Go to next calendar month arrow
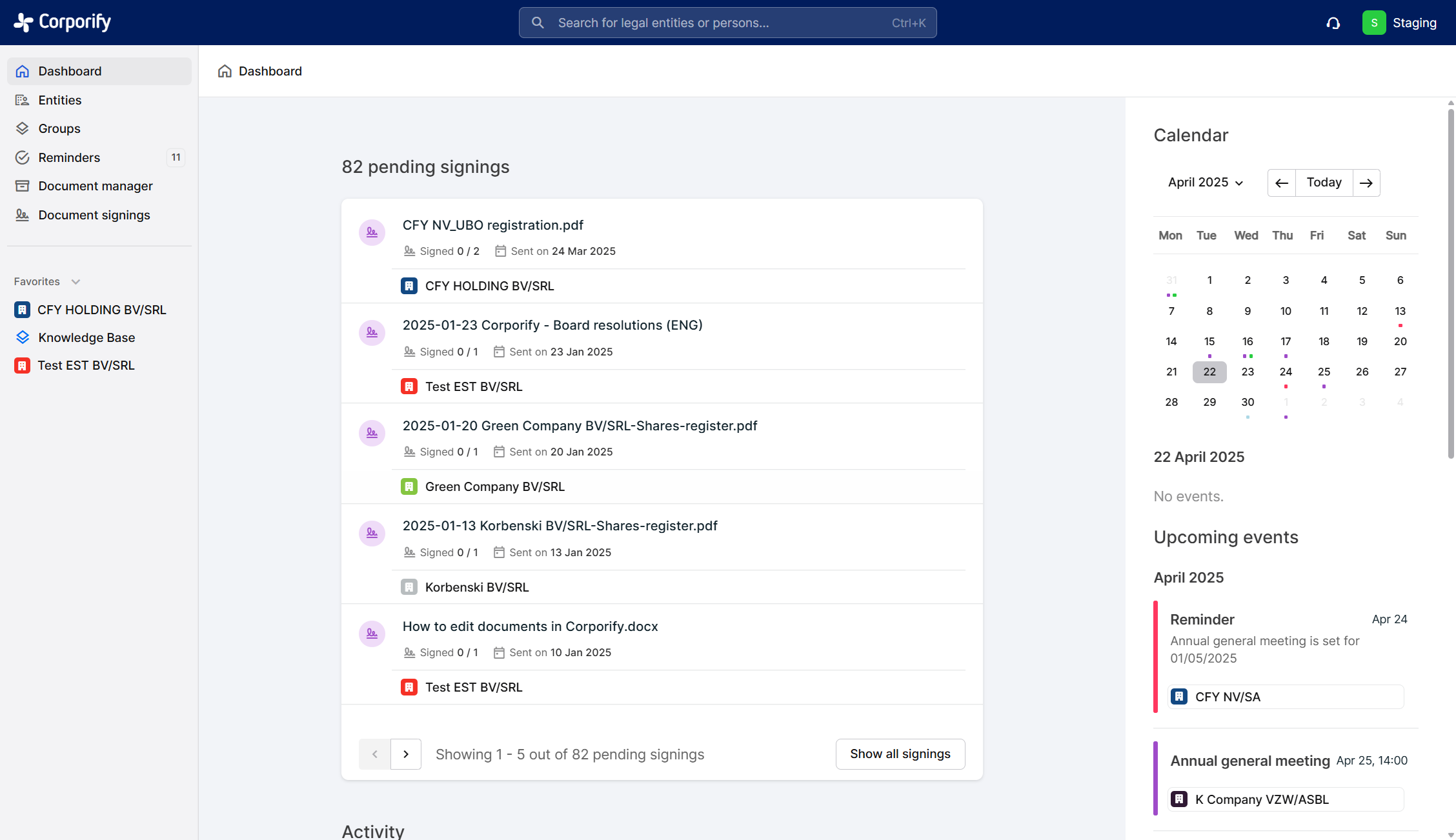 (1366, 183)
